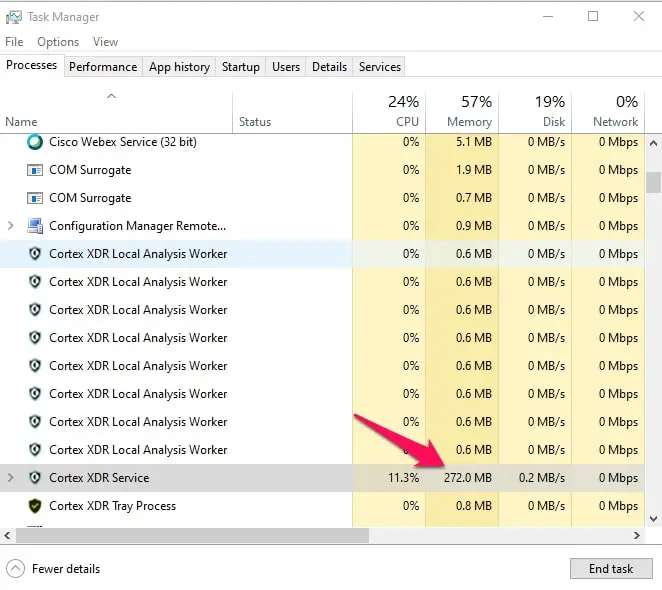Click the Configuration Manager Remote icon
Image resolution: width=662 pixels, height=590 pixels.
click(35, 226)
